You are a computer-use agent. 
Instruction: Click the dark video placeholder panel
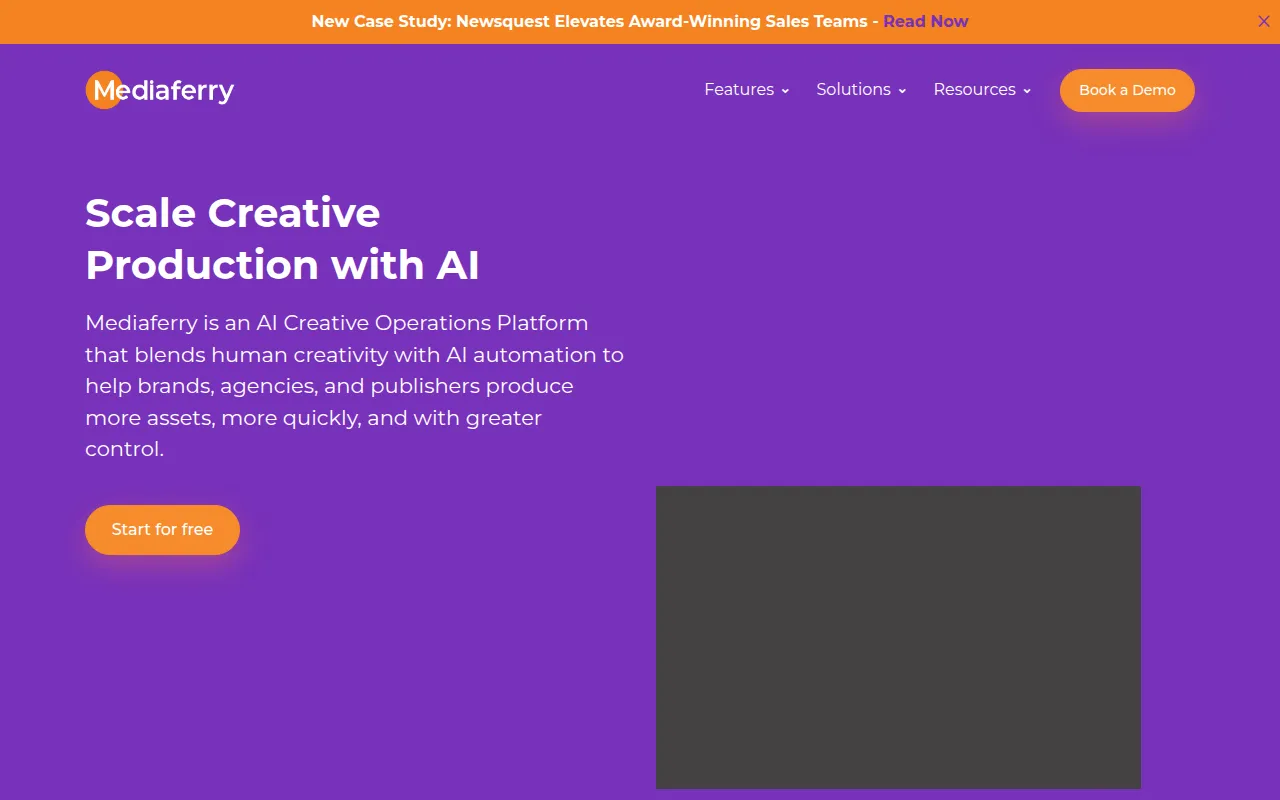pyautogui.click(x=898, y=637)
